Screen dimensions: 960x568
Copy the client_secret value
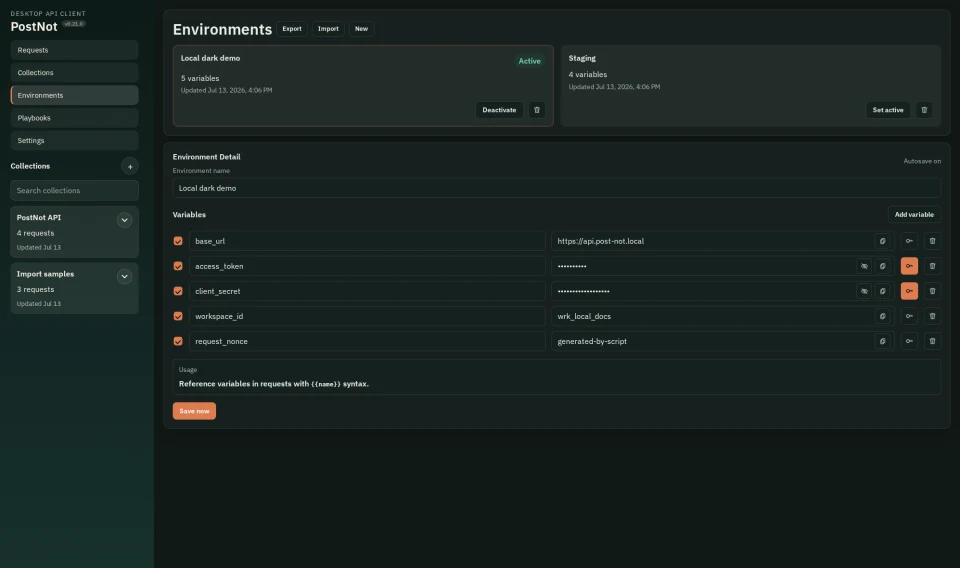pos(882,291)
